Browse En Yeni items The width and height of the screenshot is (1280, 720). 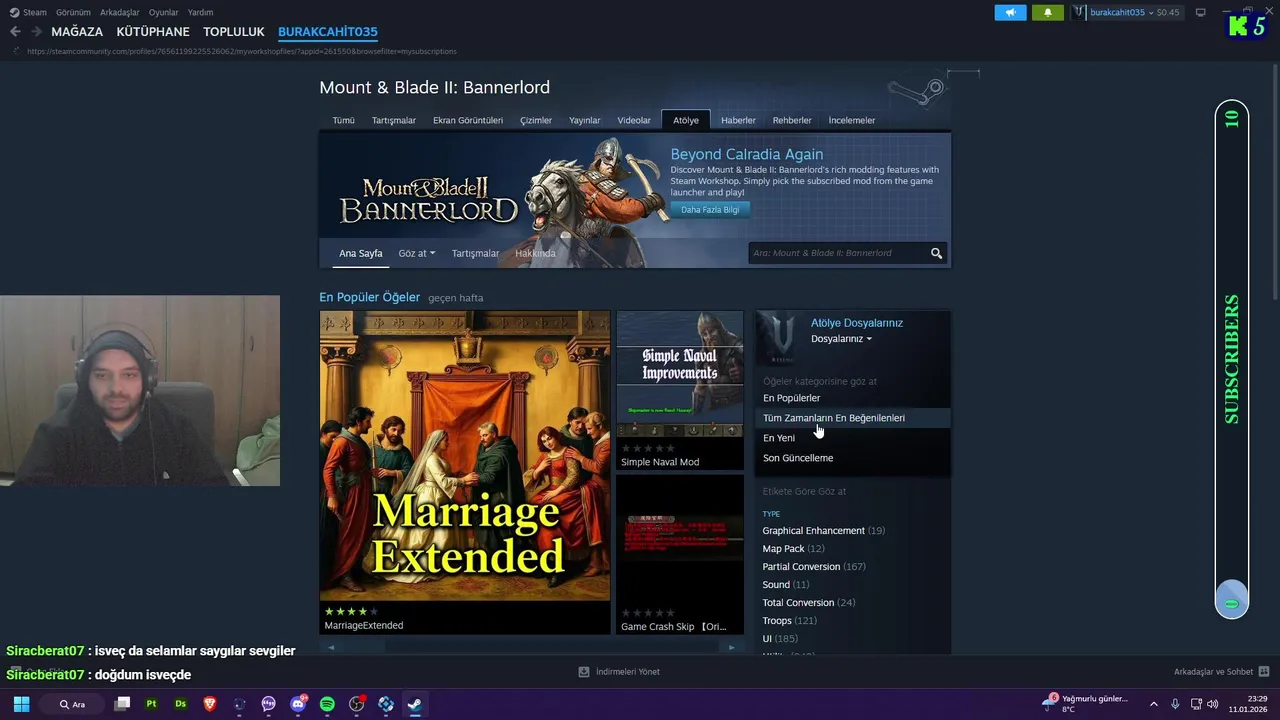point(852,438)
